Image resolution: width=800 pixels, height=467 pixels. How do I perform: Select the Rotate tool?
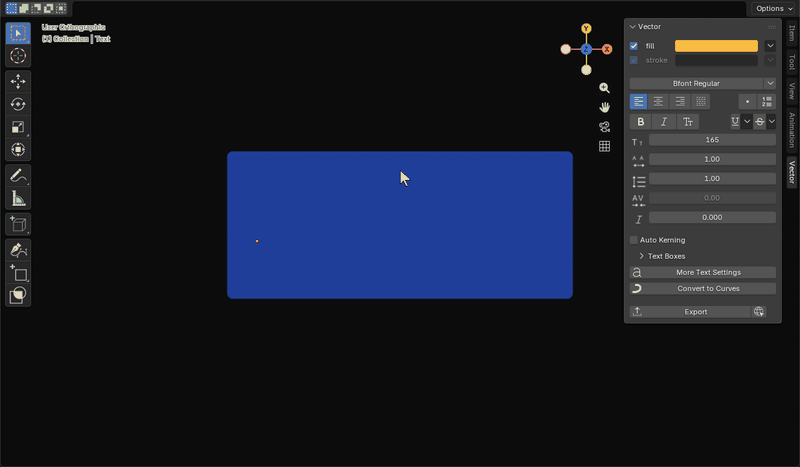click(18, 104)
